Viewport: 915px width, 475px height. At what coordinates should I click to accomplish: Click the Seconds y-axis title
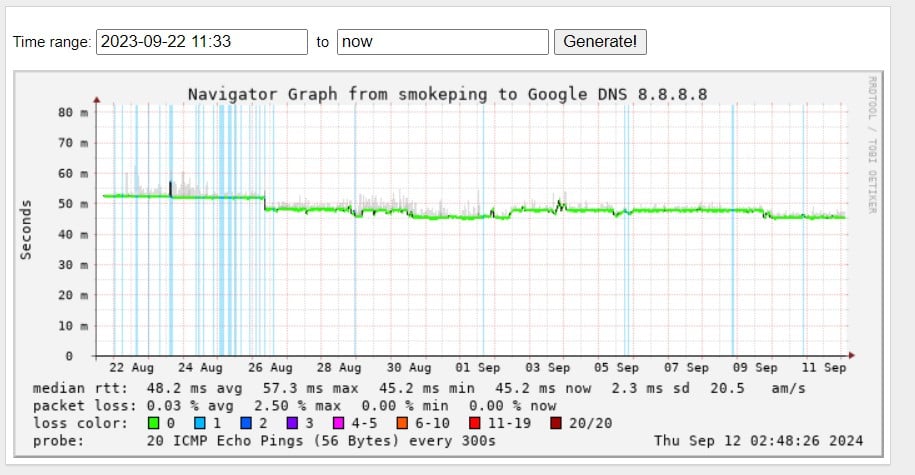coord(27,229)
